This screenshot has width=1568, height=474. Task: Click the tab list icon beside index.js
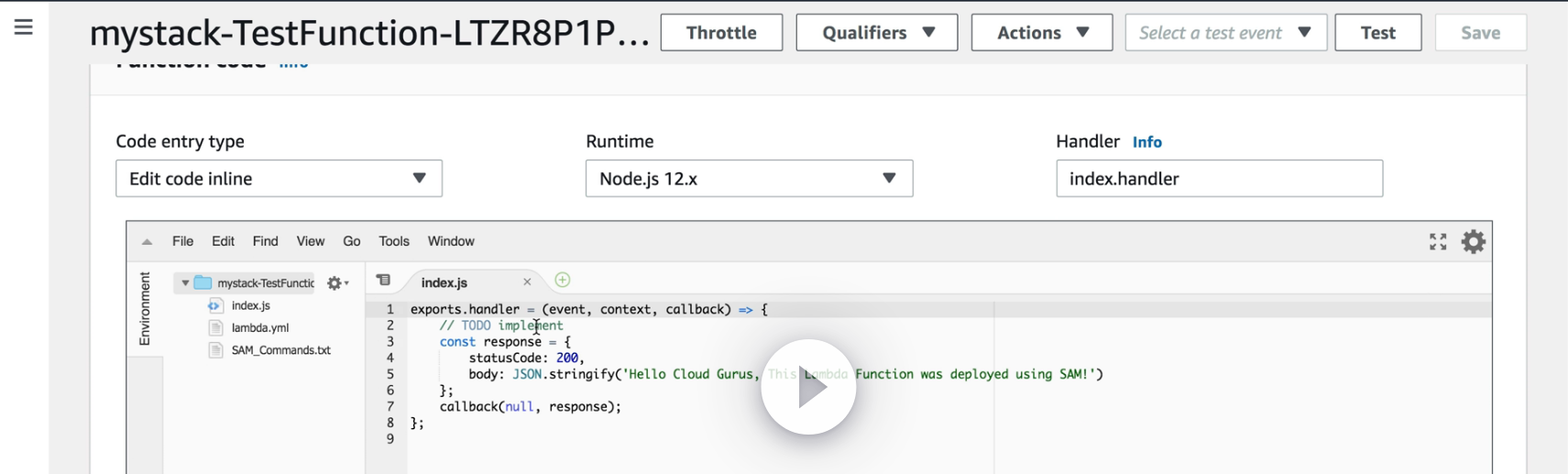(x=383, y=281)
